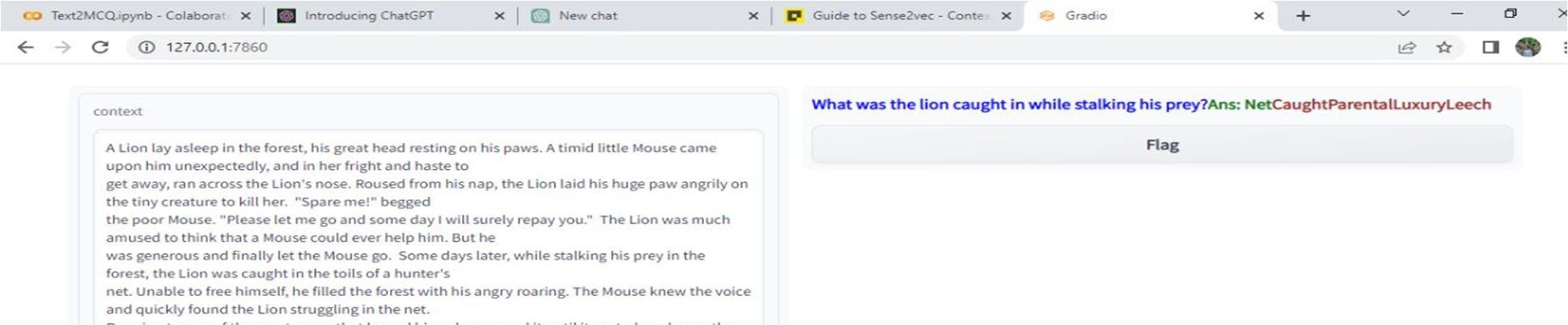Click the share page icon
1568x325 pixels.
click(1407, 48)
